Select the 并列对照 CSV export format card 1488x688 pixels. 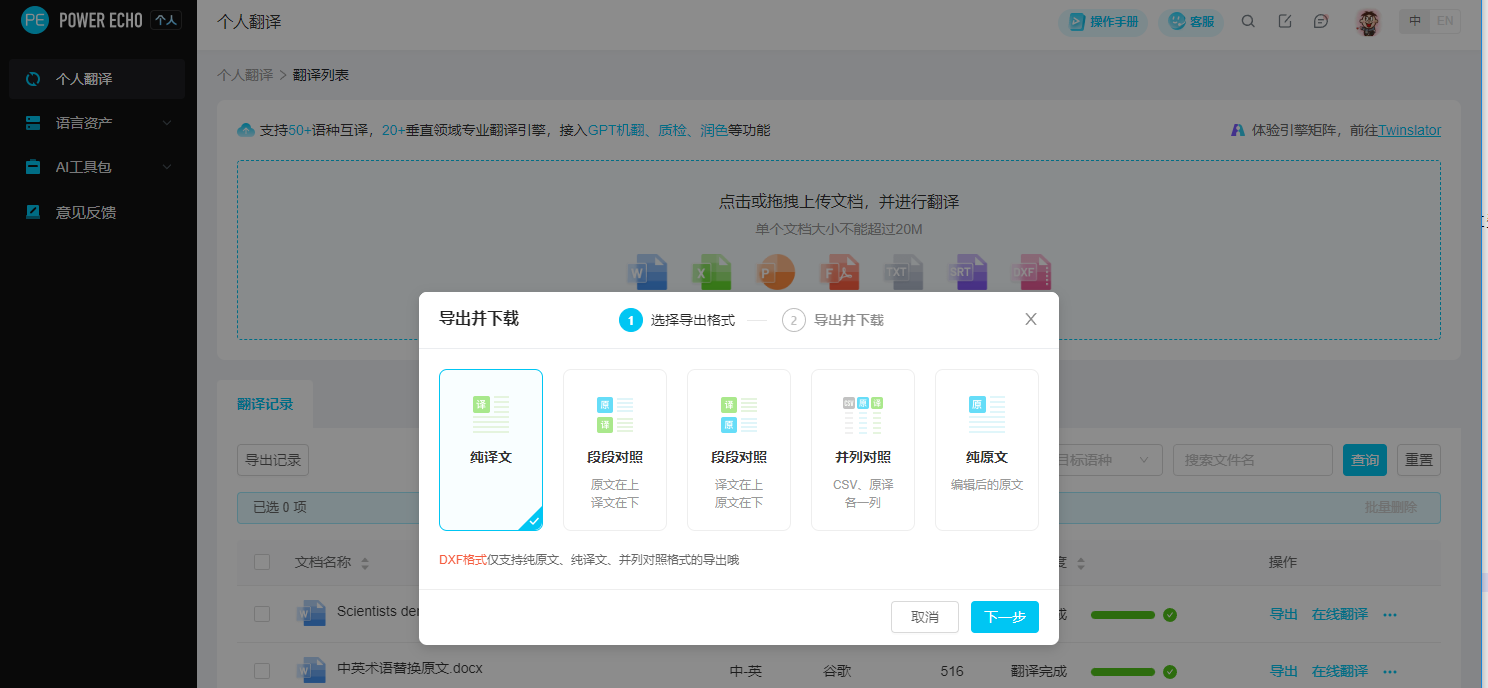pos(862,449)
